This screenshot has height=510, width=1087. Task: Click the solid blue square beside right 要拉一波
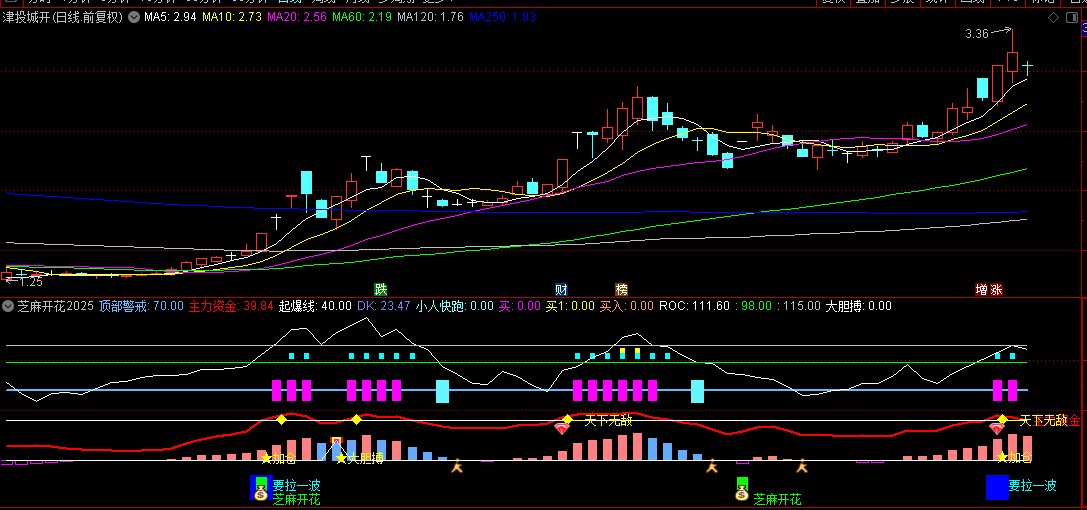(x=997, y=487)
